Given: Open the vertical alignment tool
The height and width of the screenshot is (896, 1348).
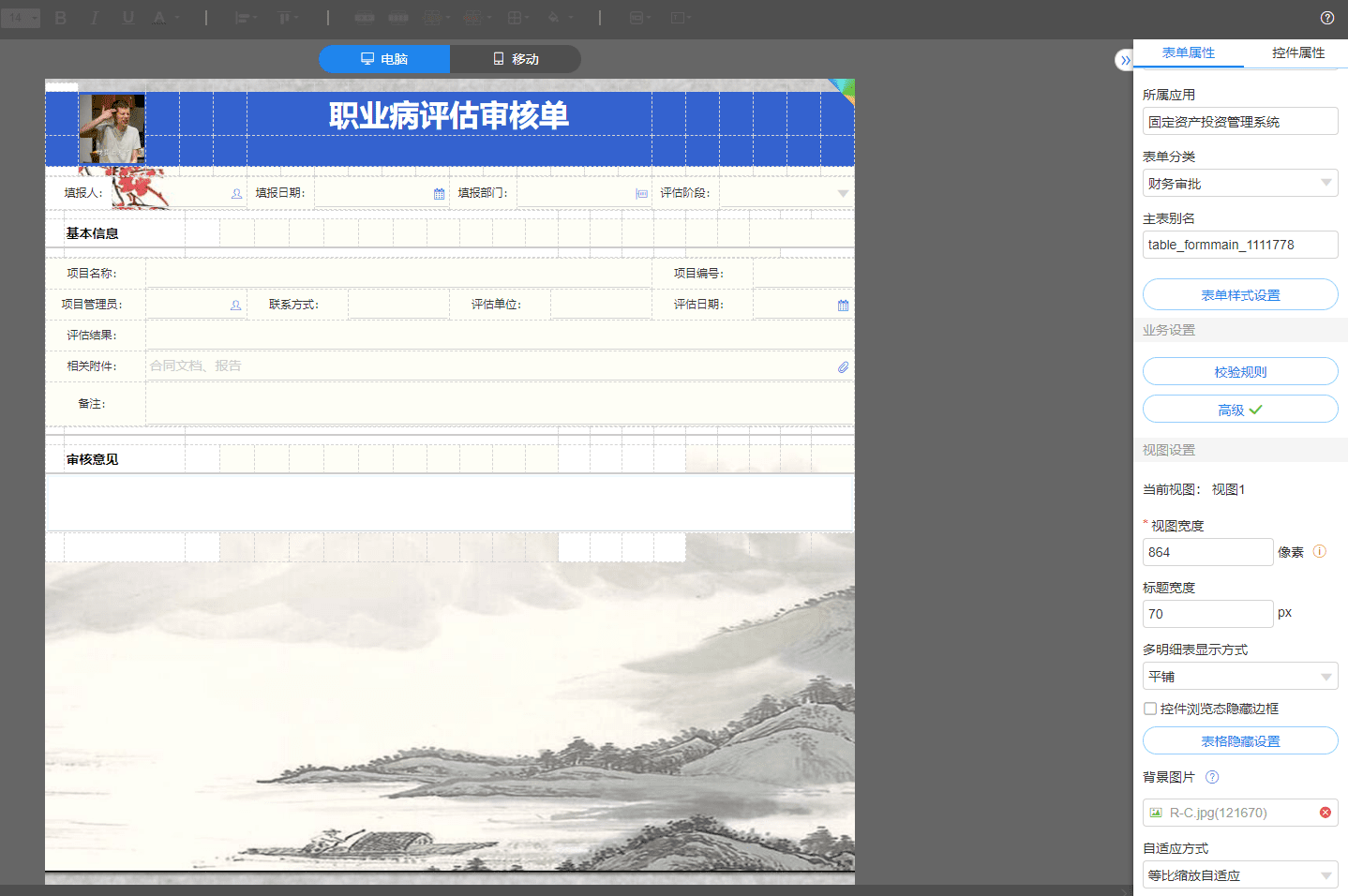Looking at the screenshot, I should click(288, 18).
